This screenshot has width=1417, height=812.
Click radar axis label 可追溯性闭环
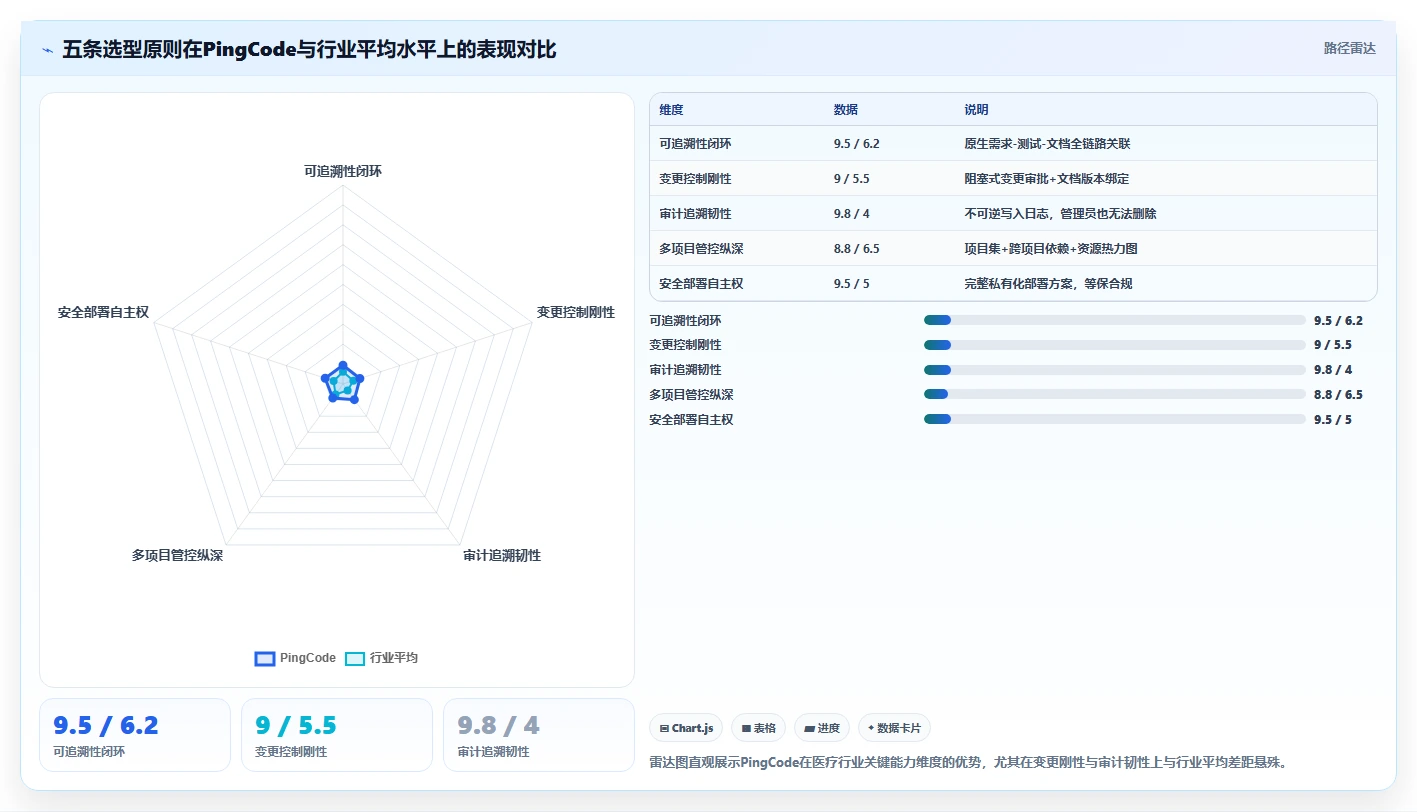[343, 171]
